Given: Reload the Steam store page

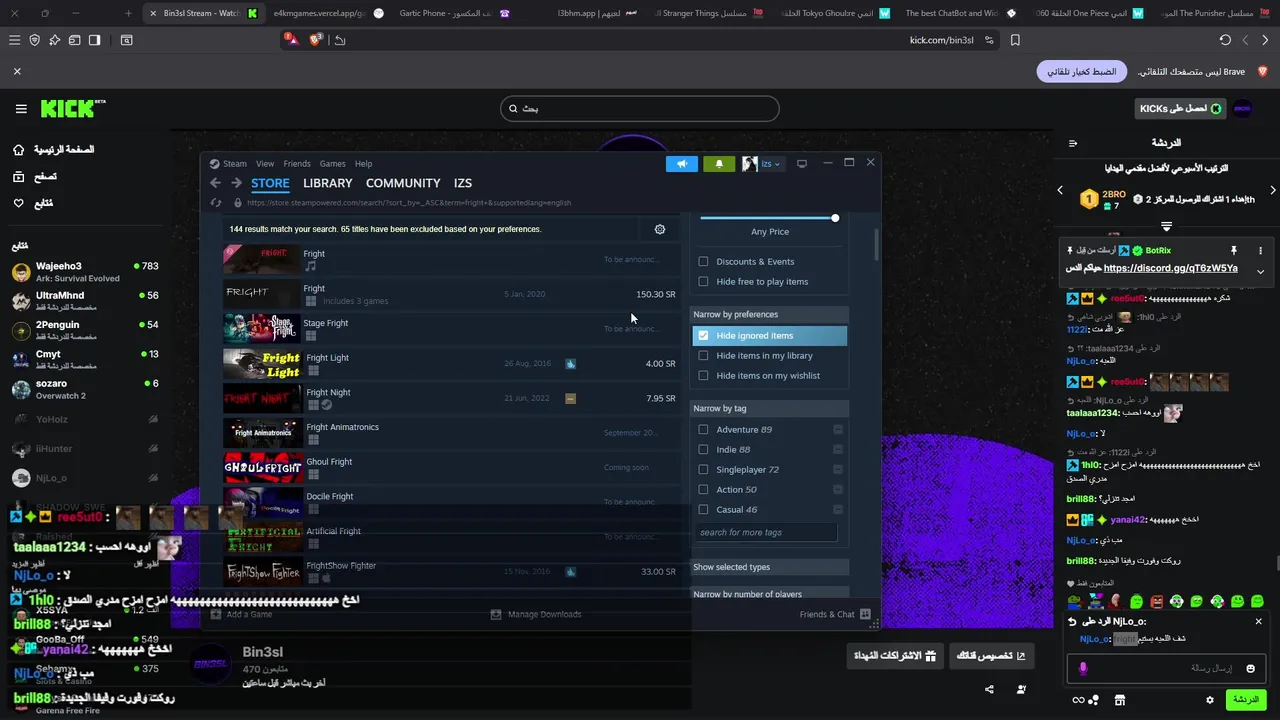Looking at the screenshot, I should 216,203.
